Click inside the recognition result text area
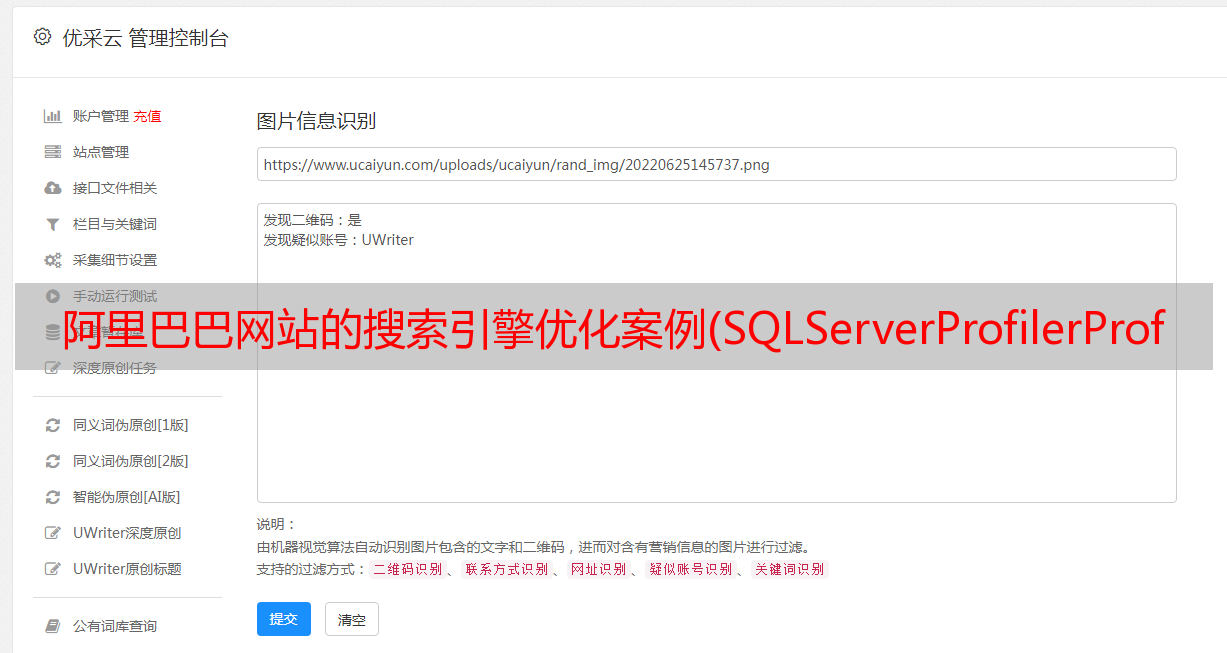 point(716,353)
